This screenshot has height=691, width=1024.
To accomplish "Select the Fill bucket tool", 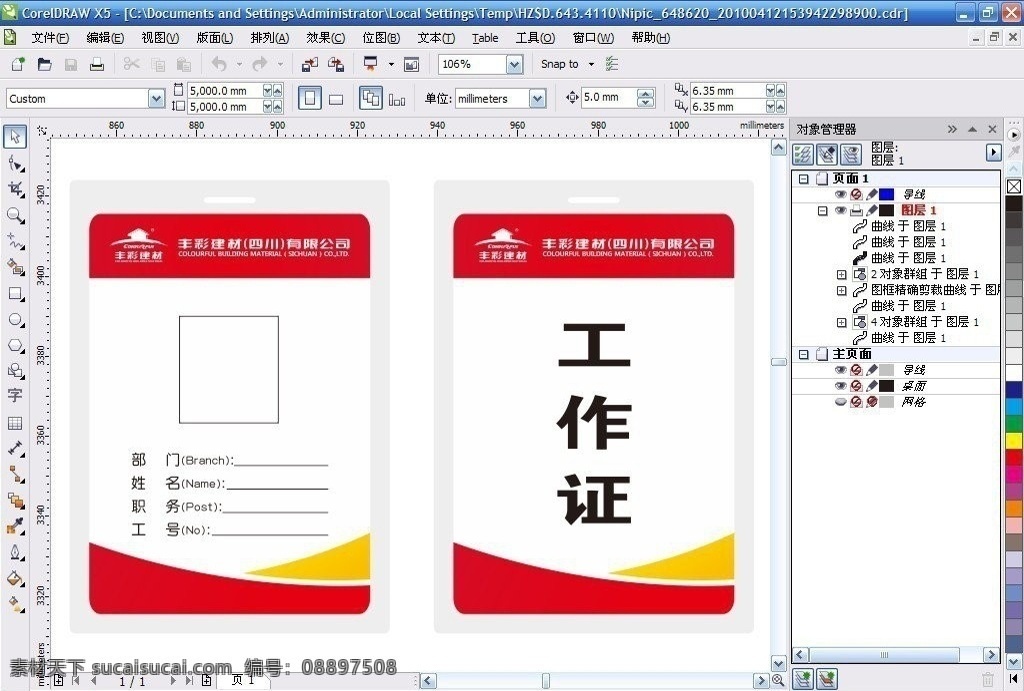I will 15,579.
